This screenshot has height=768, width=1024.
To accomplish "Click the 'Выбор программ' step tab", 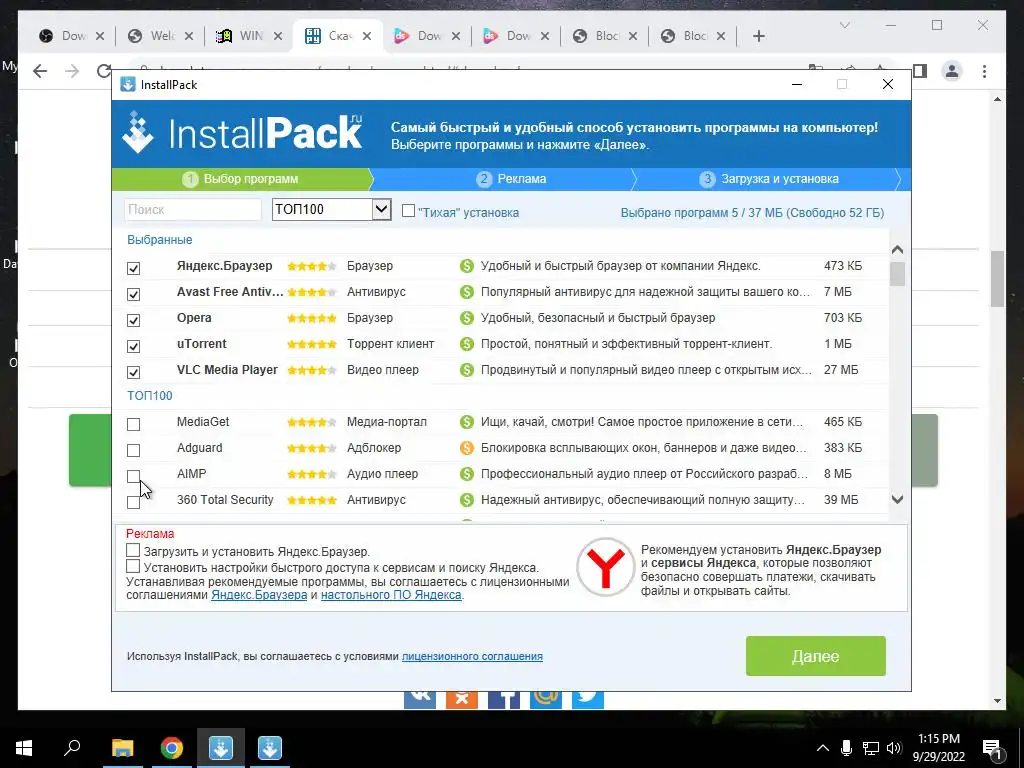I will pos(242,179).
